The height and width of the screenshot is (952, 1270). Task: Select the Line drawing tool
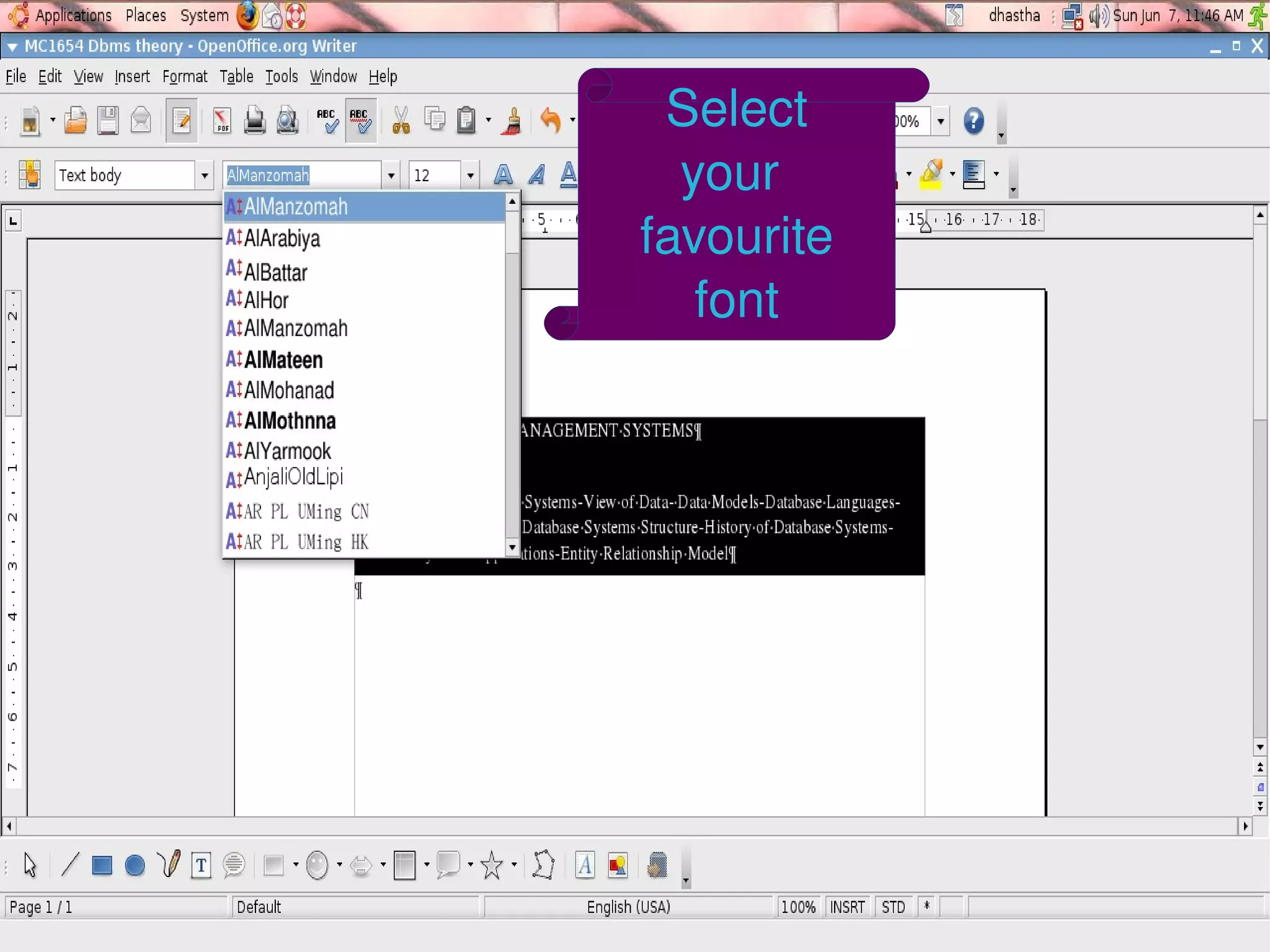69,865
